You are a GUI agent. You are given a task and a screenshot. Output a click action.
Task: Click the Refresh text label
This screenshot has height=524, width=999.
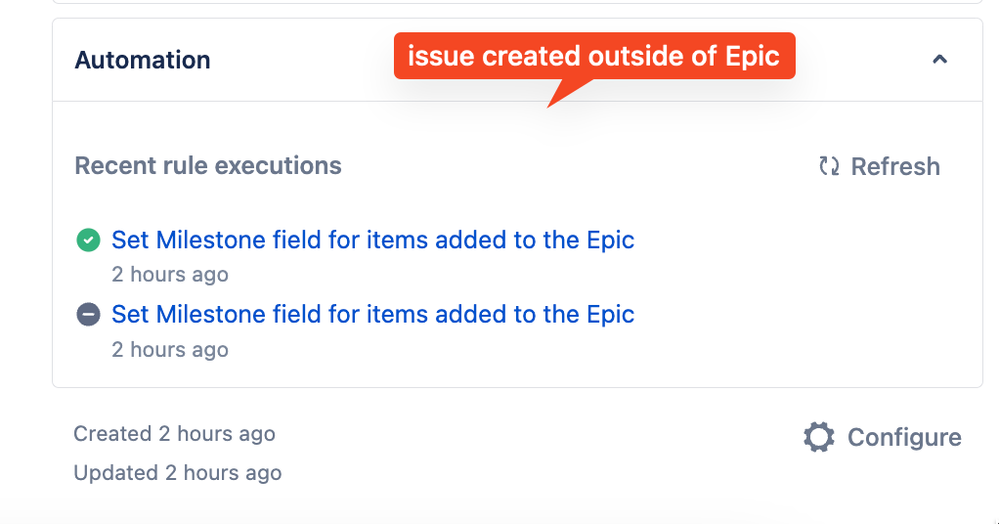(895, 166)
